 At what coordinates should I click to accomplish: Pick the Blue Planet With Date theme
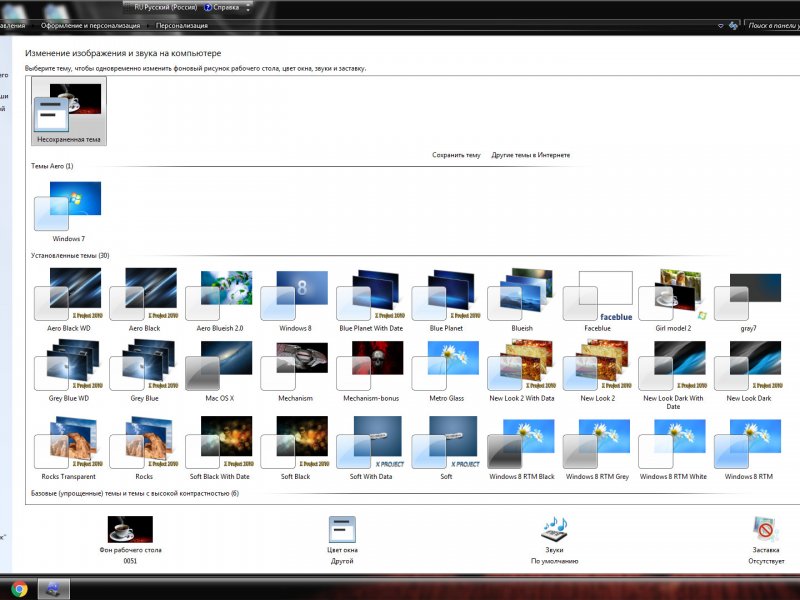click(x=371, y=300)
